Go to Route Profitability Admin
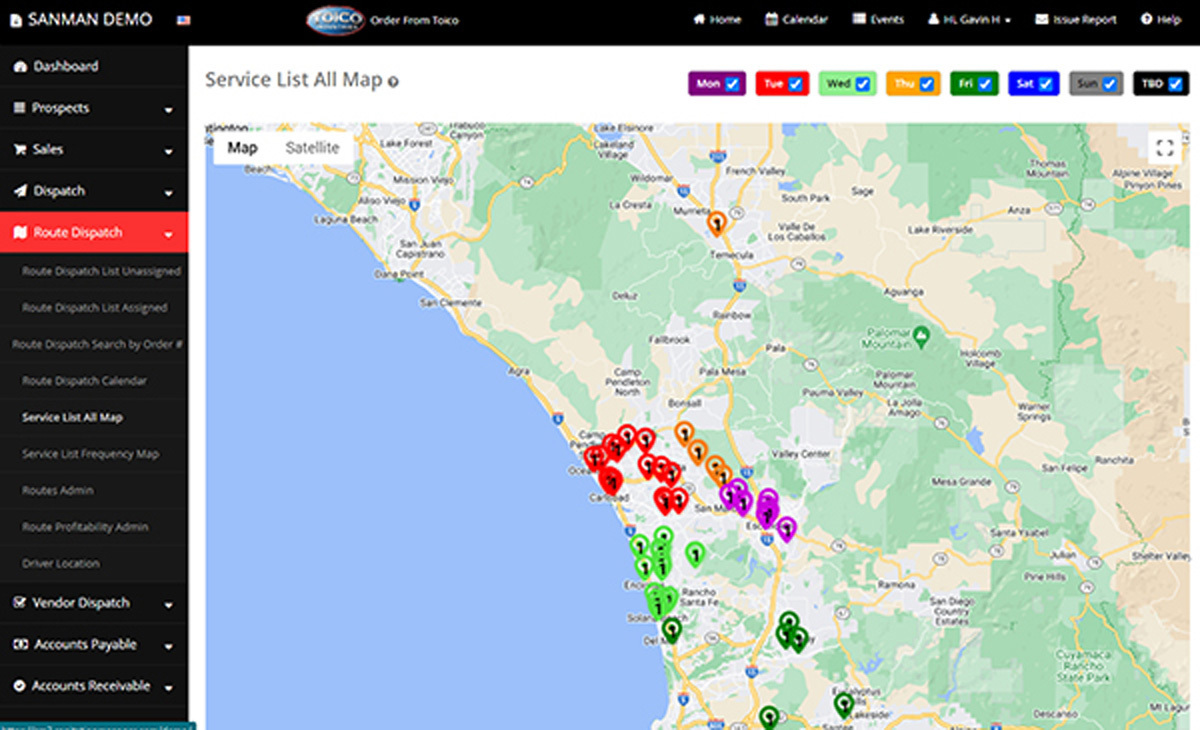The width and height of the screenshot is (1200, 730). click(x=85, y=527)
